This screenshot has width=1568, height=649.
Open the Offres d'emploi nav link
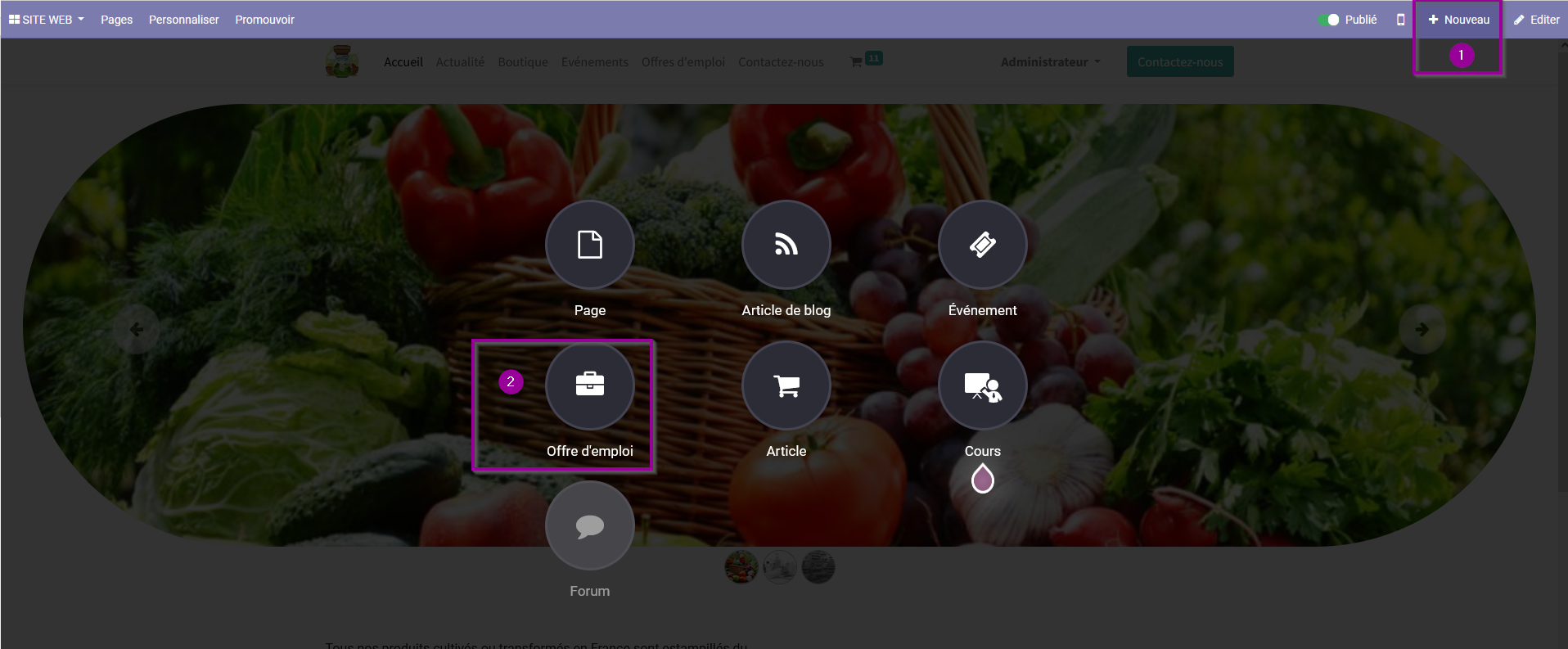tap(683, 62)
